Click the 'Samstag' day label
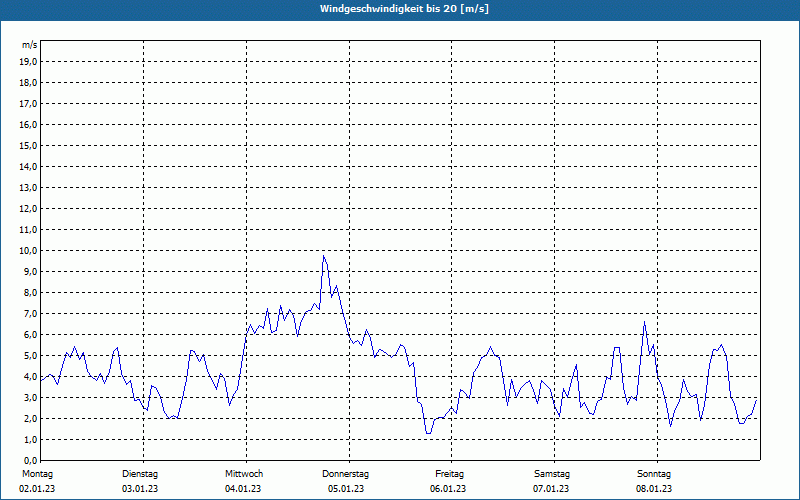 point(552,474)
